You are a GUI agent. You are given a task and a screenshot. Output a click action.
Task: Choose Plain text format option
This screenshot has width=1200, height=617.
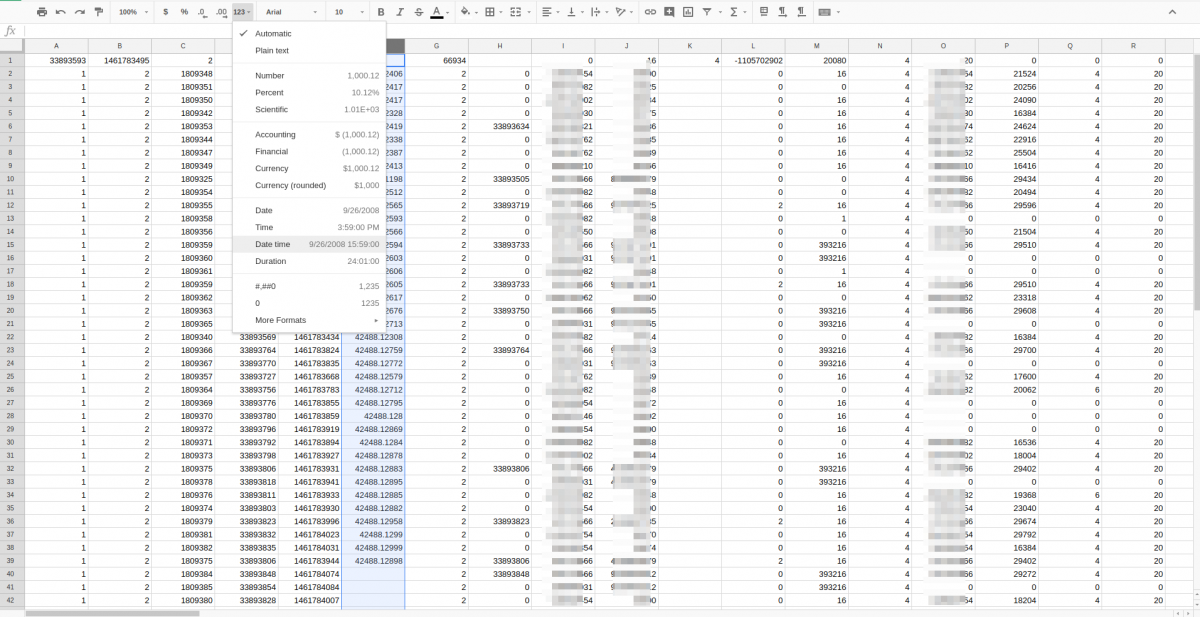(272, 50)
